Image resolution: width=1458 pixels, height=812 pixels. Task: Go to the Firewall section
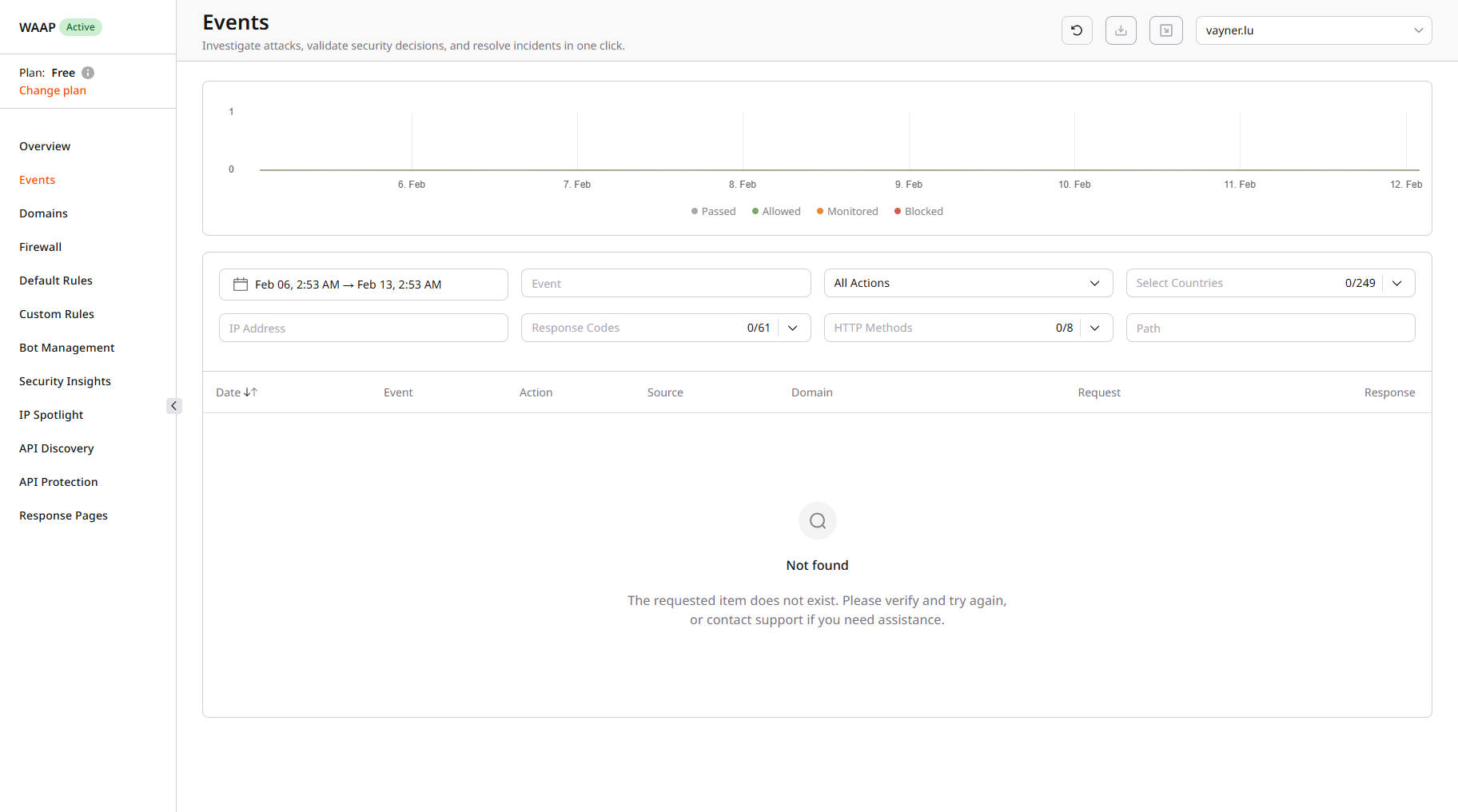[40, 246]
